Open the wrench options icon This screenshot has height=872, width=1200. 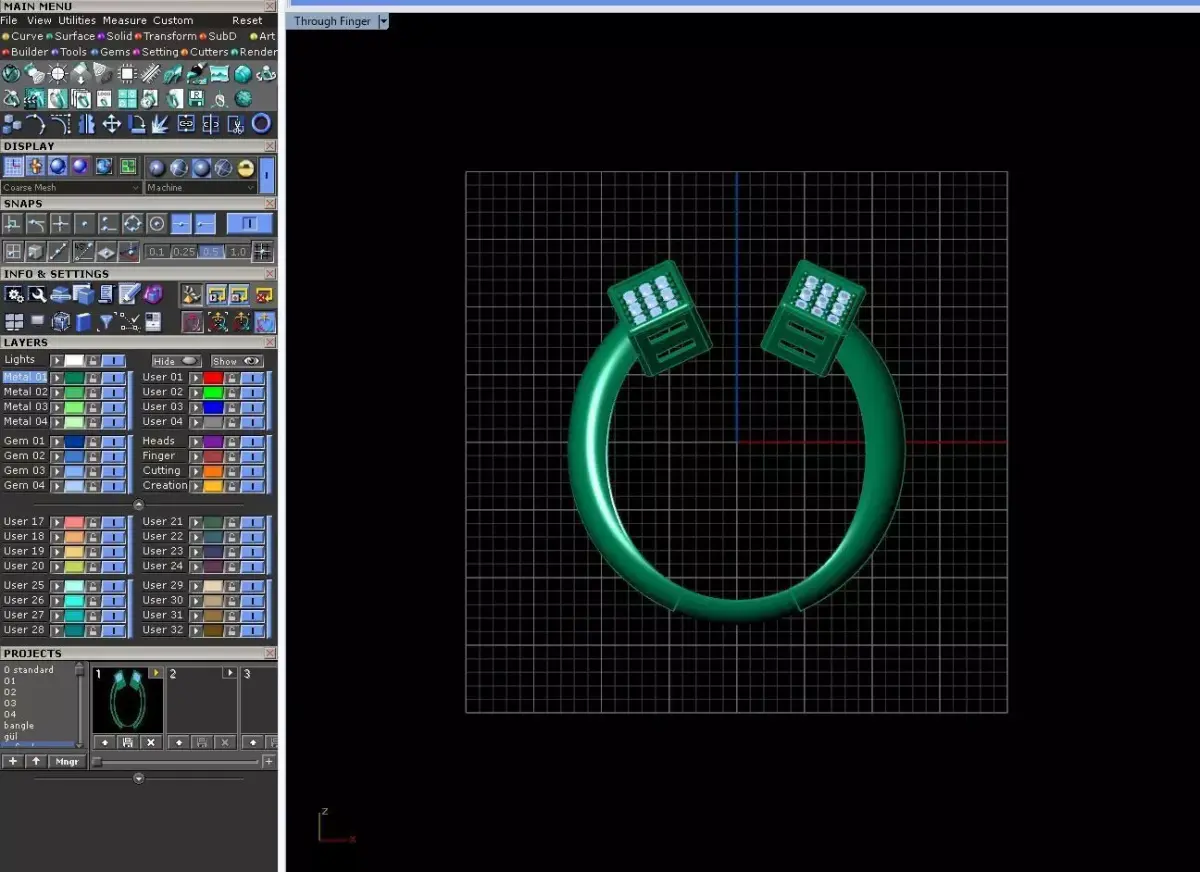click(x=38, y=294)
